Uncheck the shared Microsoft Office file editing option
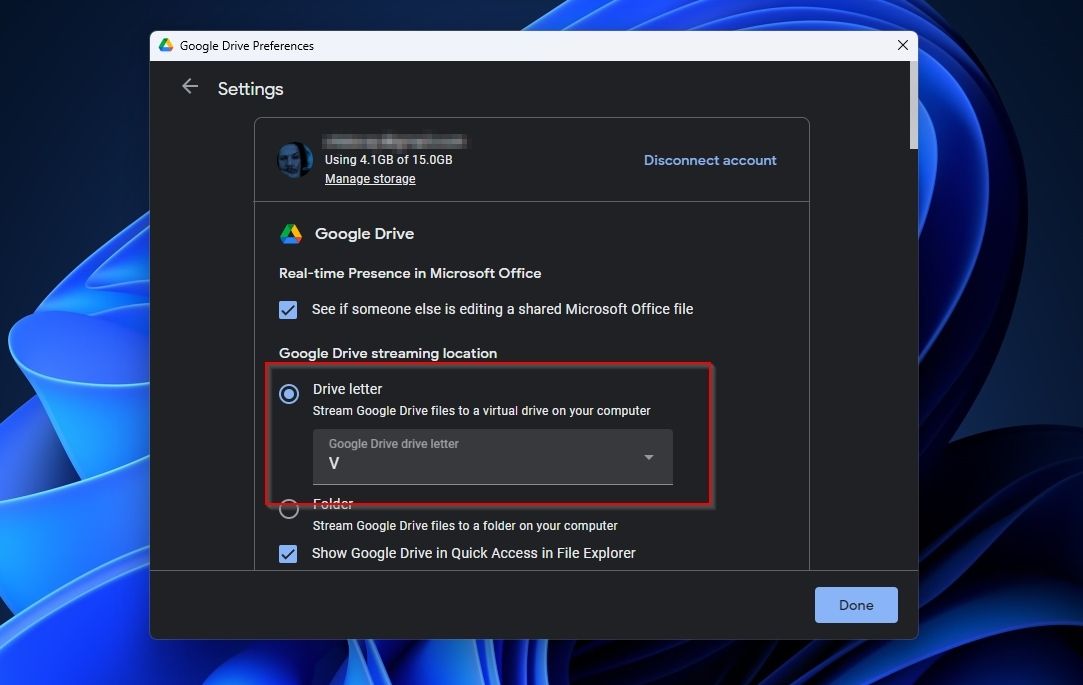This screenshot has height=685, width=1083. click(x=288, y=310)
